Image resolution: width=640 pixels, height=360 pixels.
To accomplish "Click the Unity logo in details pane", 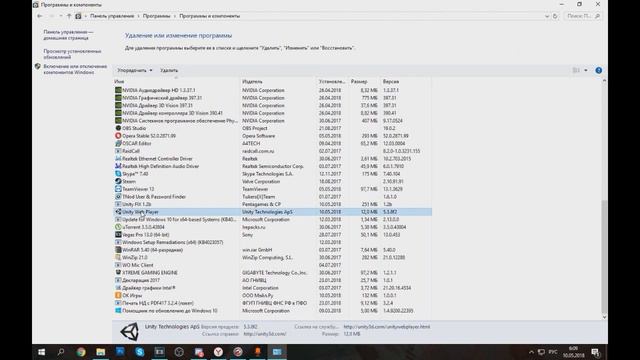I will 129,331.
